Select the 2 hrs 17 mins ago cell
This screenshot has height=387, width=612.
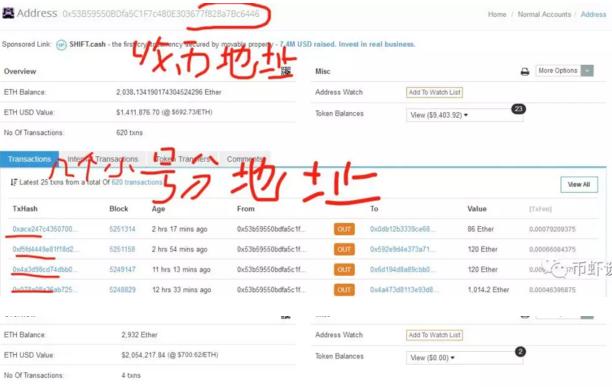180,229
